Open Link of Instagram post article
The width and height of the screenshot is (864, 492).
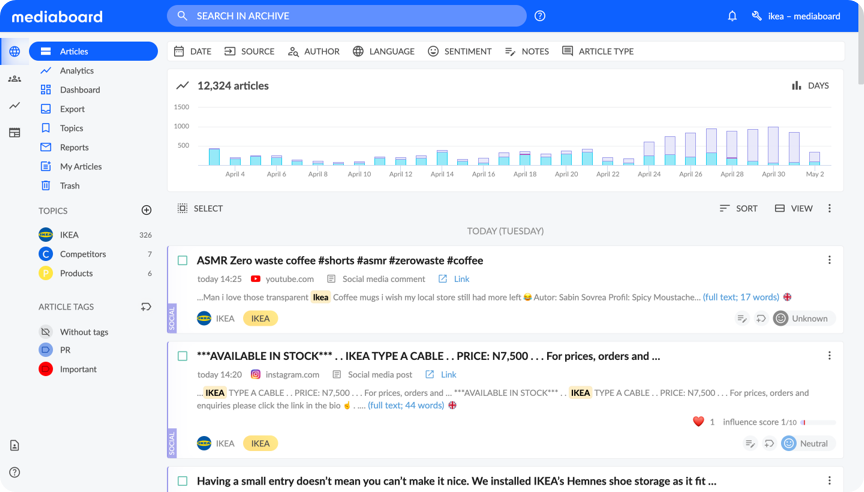441,375
